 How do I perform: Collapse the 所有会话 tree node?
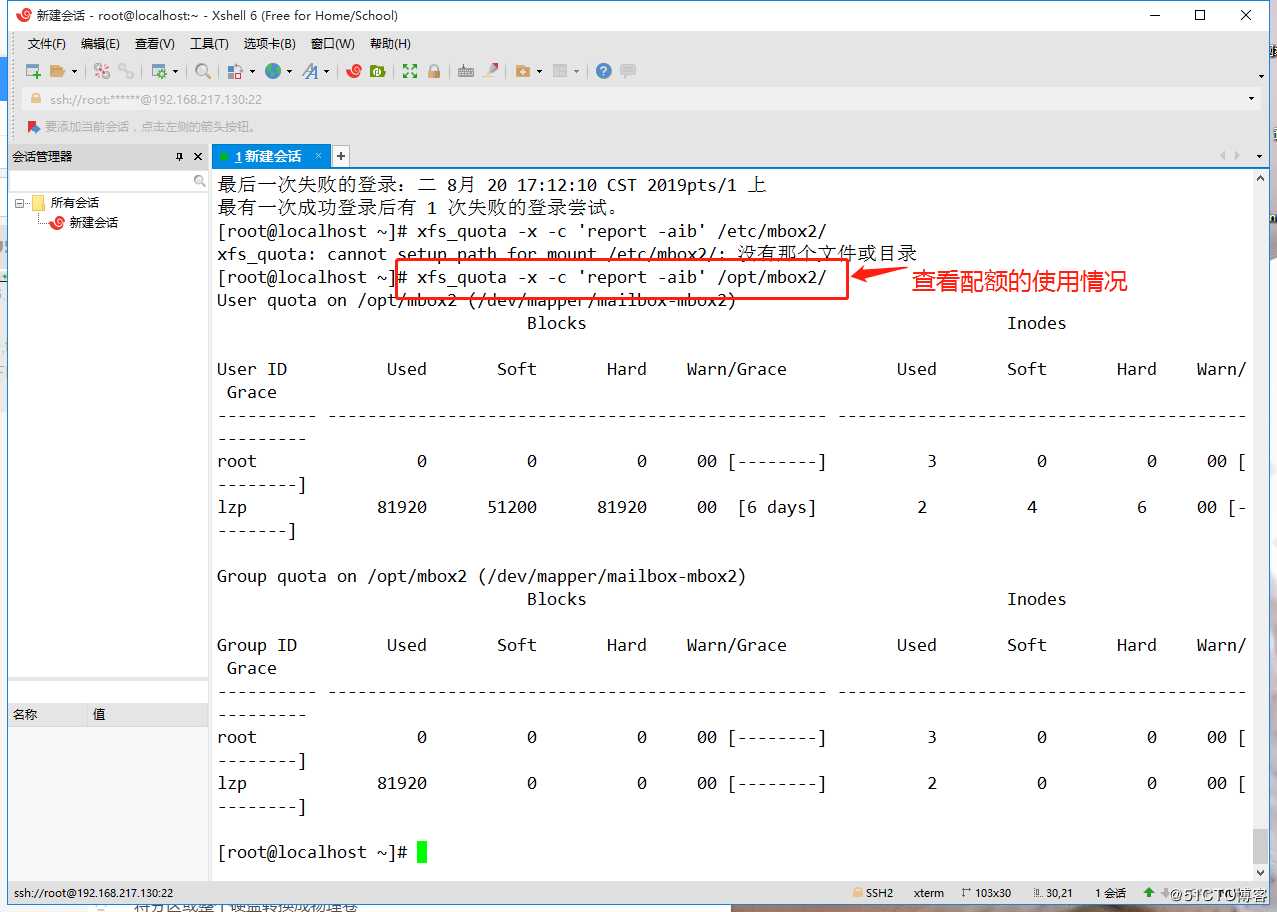pos(19,203)
